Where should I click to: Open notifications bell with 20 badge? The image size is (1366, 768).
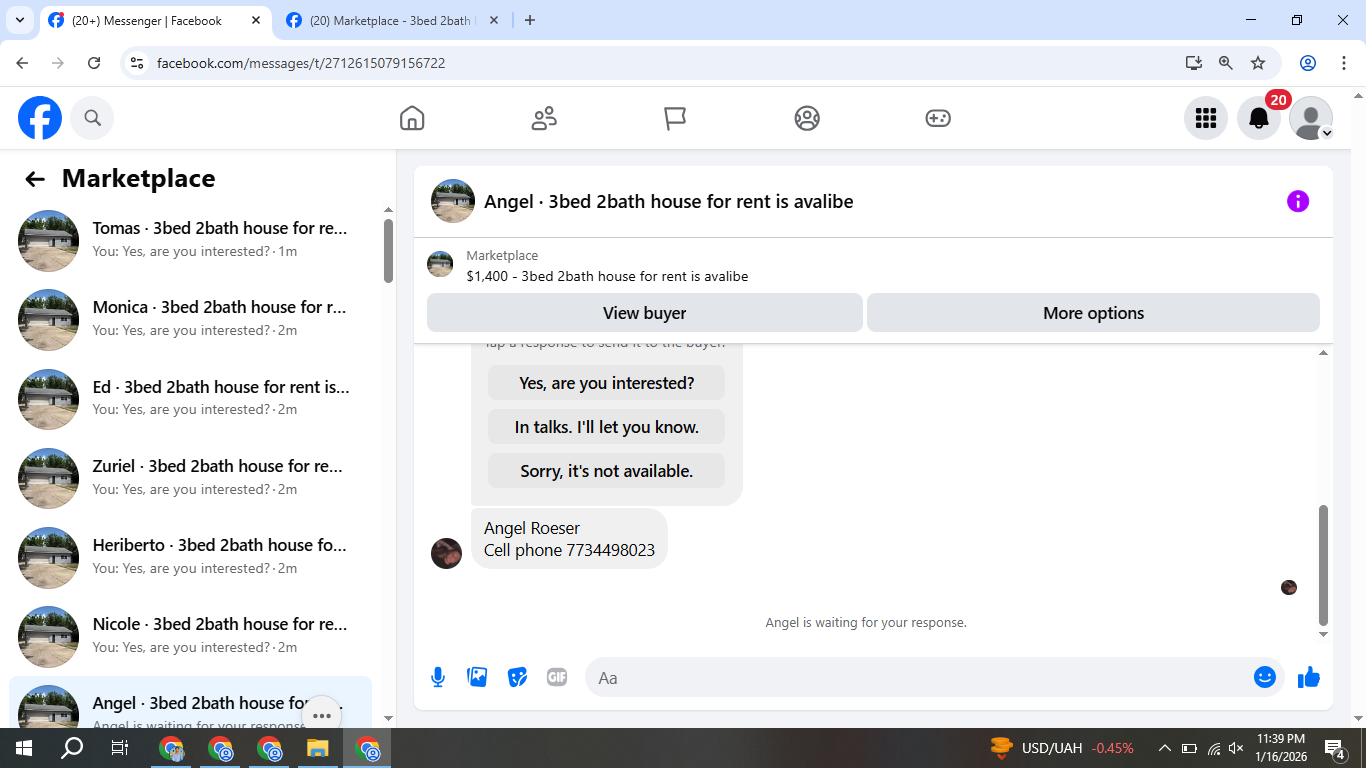(x=1259, y=118)
